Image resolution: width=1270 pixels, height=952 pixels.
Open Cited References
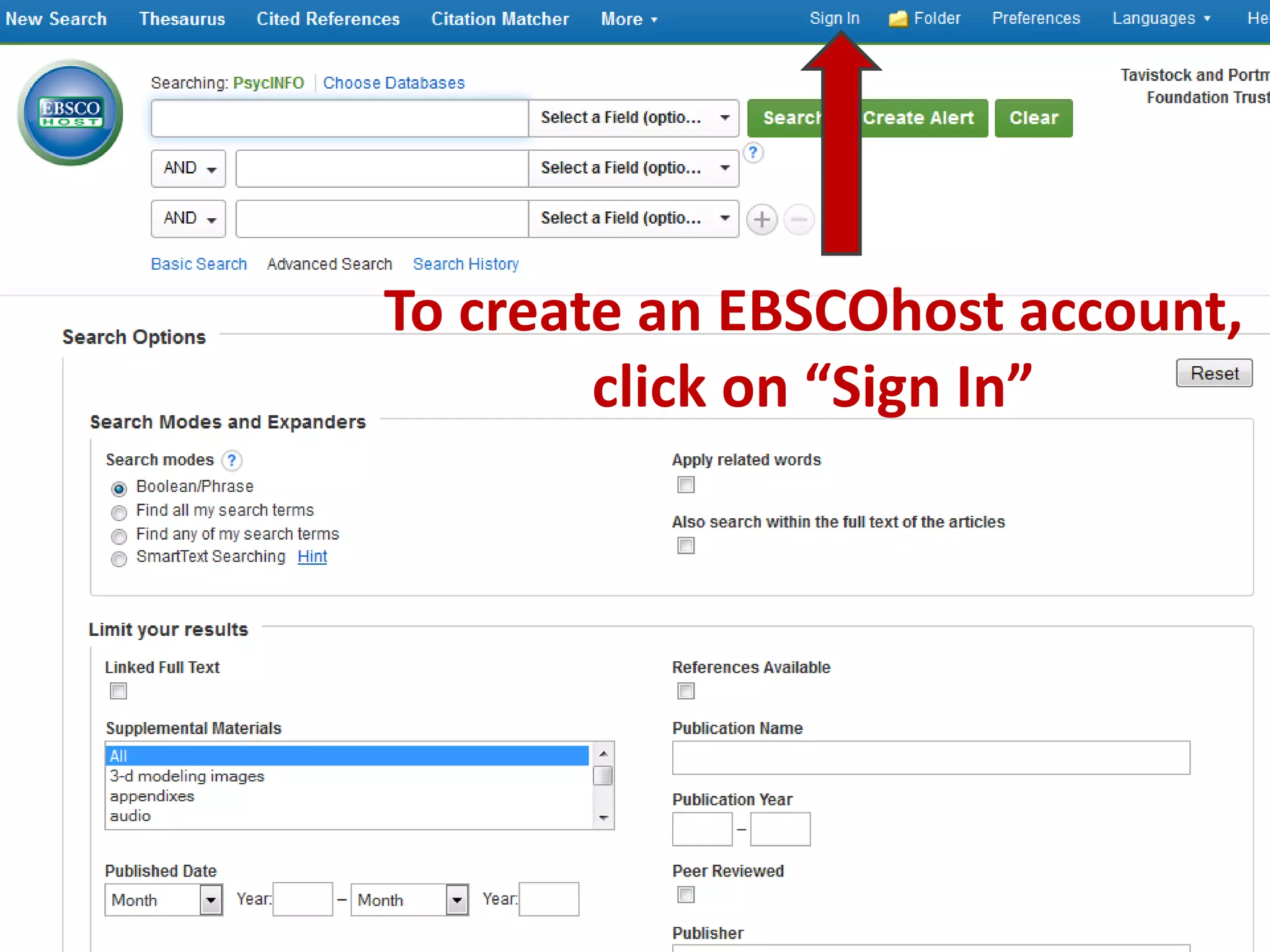(328, 19)
